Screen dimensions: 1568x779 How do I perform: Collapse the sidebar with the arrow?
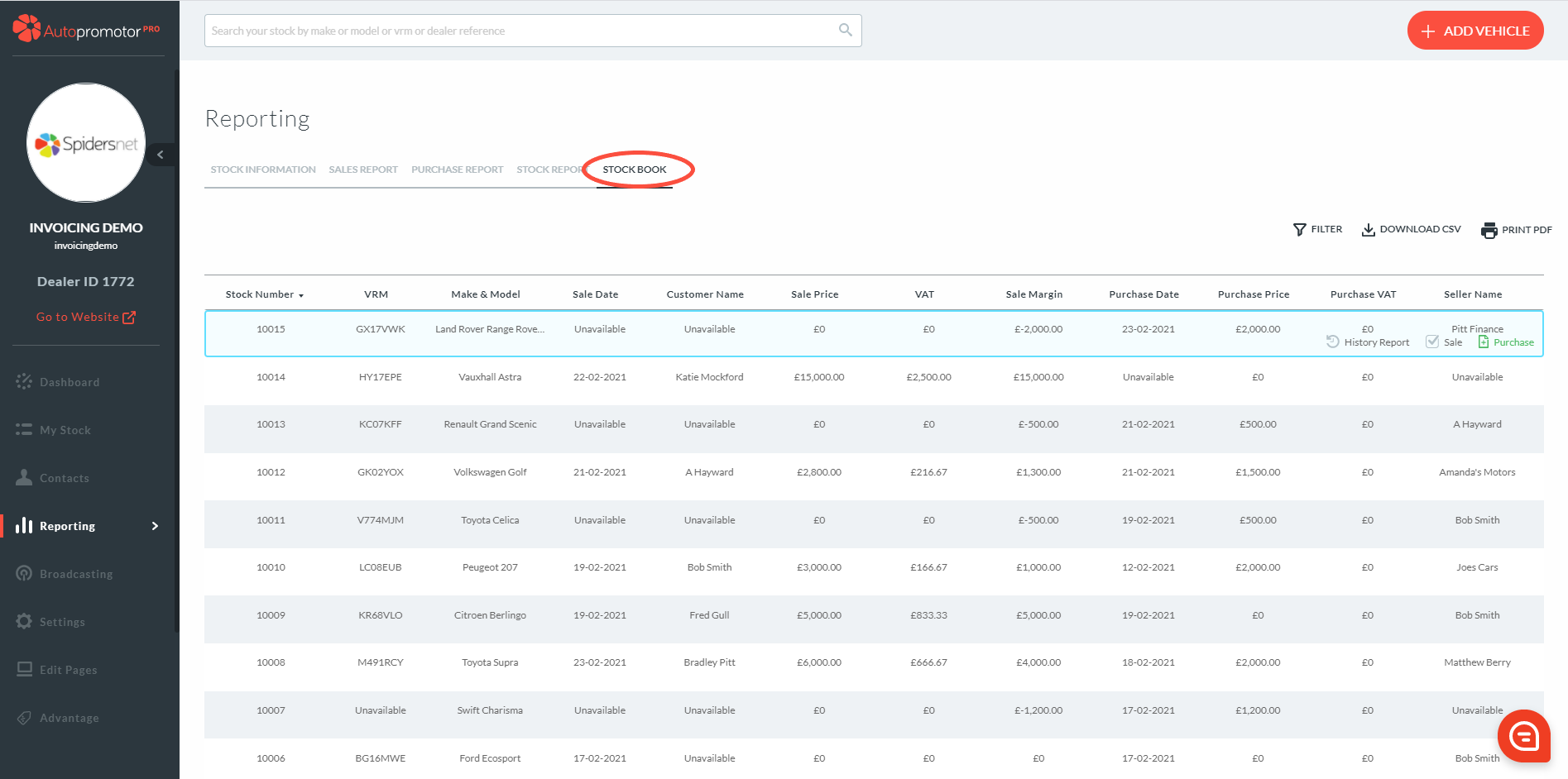[161, 155]
